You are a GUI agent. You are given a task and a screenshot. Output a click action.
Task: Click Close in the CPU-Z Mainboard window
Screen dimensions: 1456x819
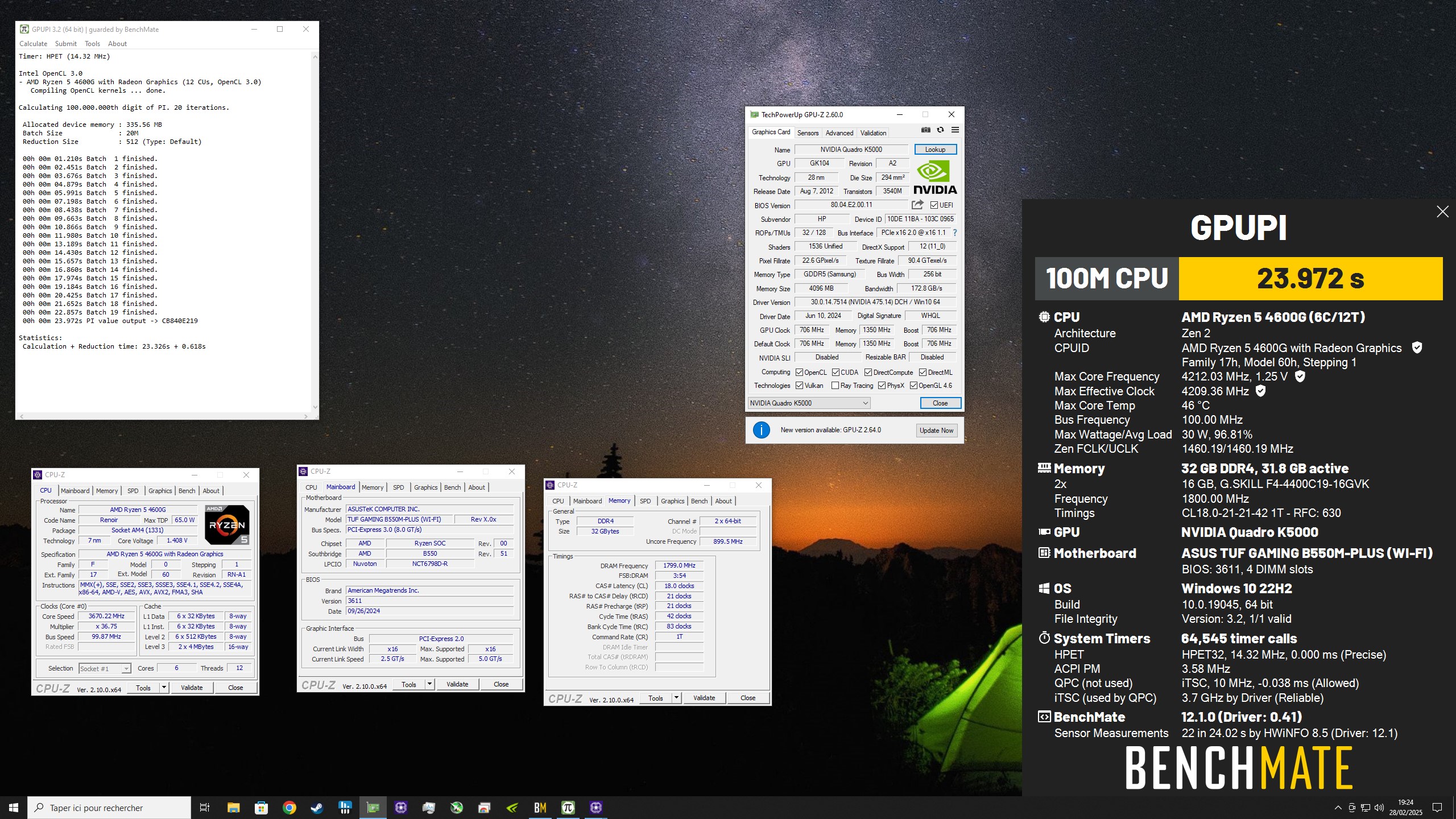pyautogui.click(x=501, y=684)
